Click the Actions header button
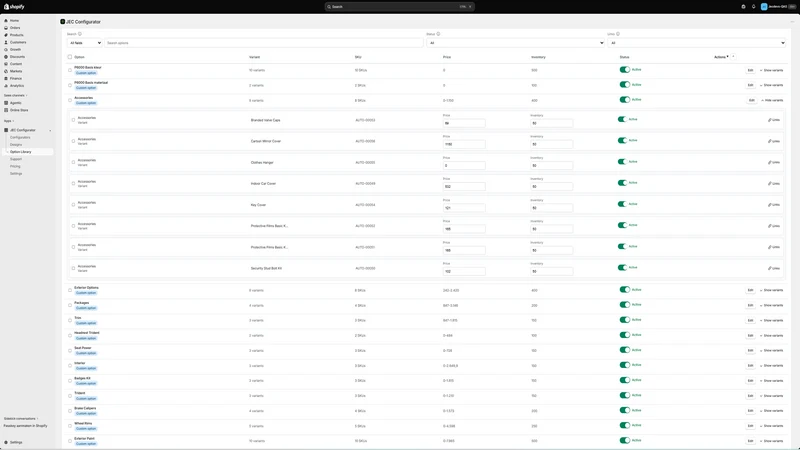Screen dimensions: 800x450 (721, 57)
